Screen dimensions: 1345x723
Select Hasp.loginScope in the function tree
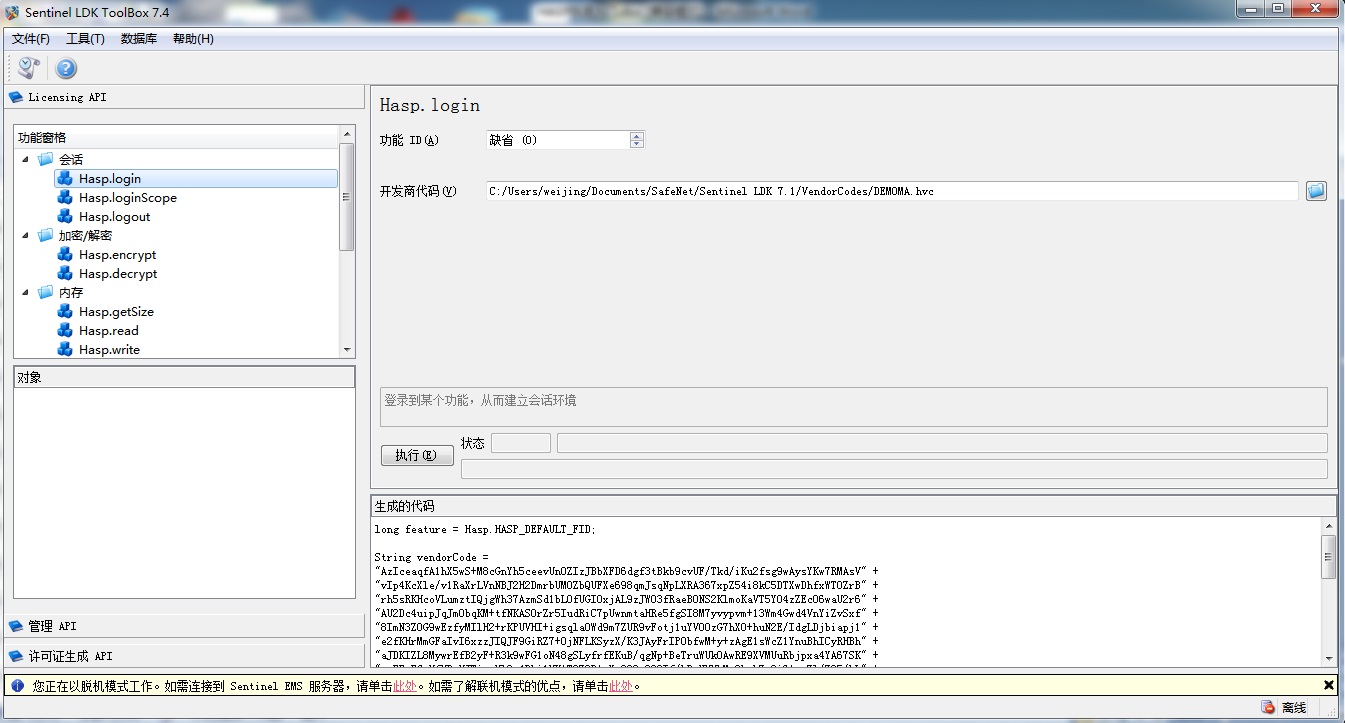[127, 198]
